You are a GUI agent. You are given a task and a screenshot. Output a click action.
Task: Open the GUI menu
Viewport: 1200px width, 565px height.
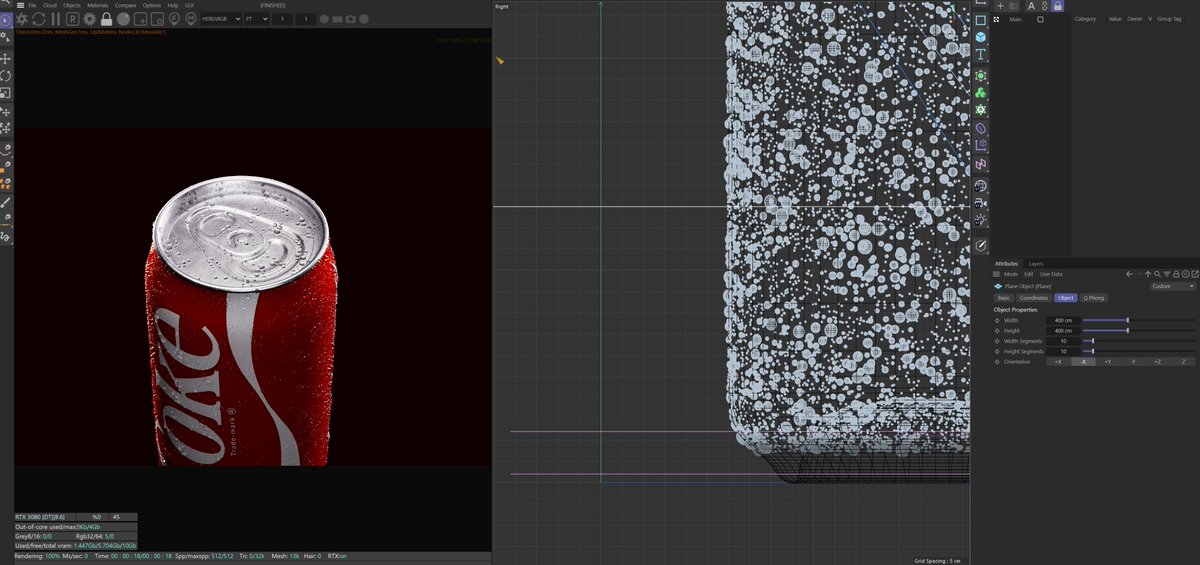coord(189,5)
